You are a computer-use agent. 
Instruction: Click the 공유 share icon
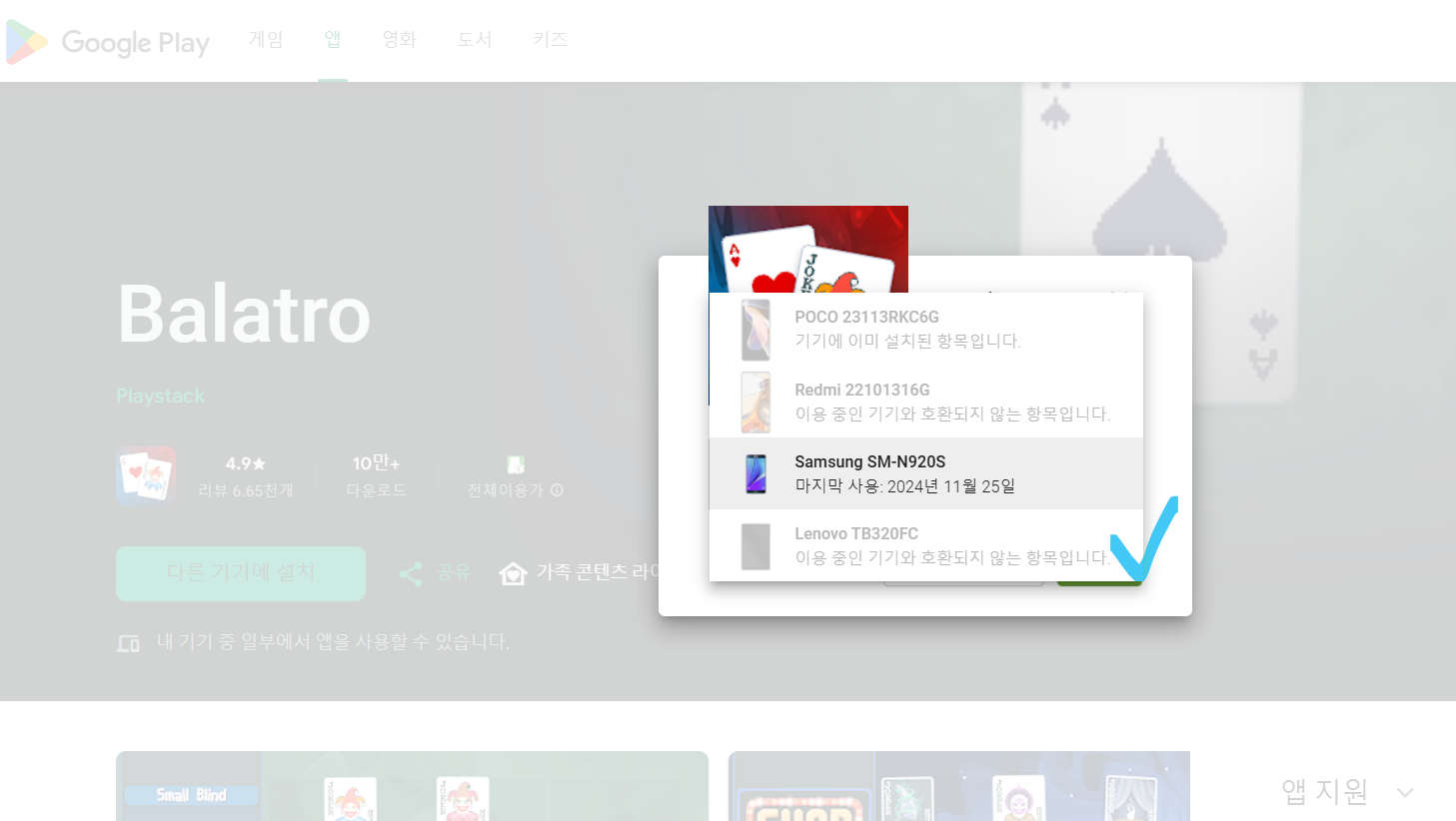point(411,573)
